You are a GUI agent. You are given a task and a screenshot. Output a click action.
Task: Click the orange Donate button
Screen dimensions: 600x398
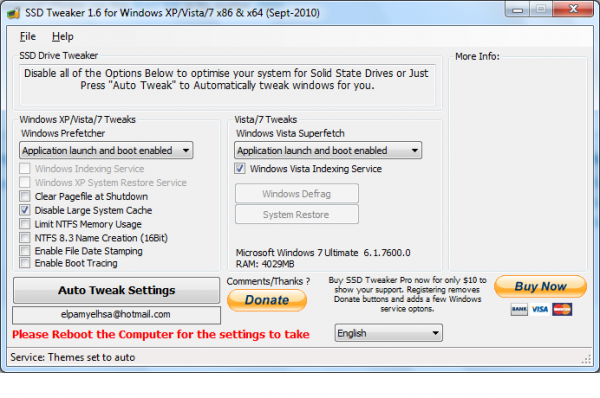[x=267, y=300]
